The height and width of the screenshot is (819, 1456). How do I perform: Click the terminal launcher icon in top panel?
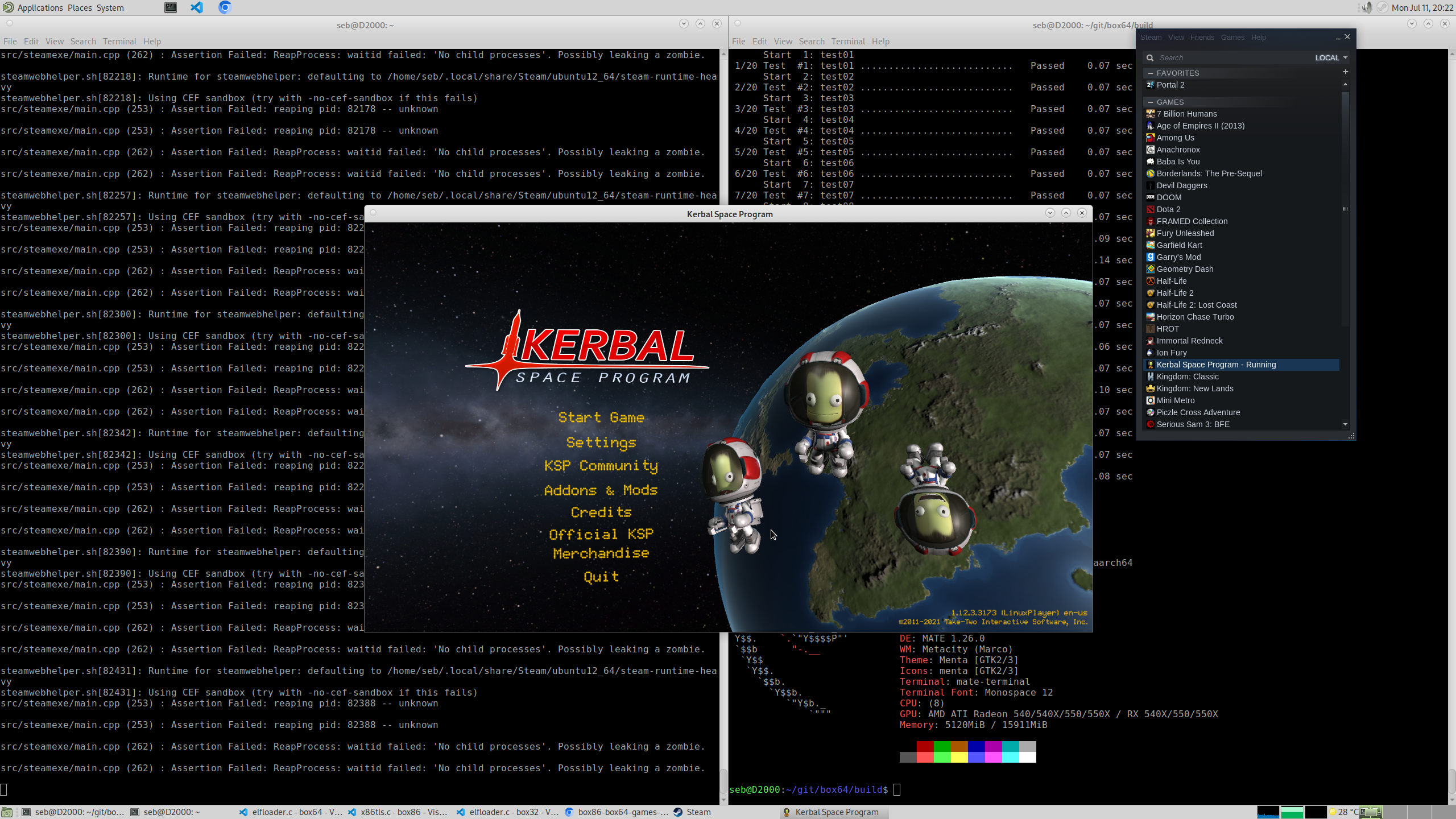[x=171, y=7]
